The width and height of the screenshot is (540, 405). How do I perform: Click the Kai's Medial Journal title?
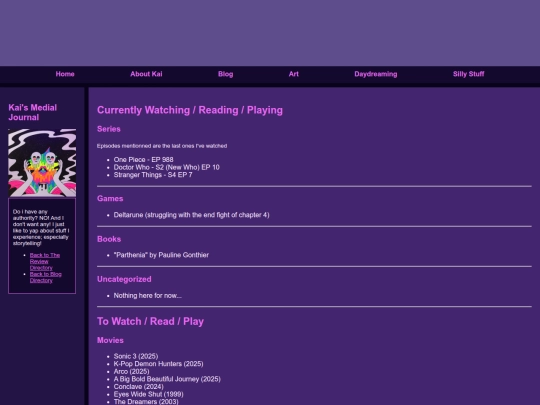pos(32,112)
